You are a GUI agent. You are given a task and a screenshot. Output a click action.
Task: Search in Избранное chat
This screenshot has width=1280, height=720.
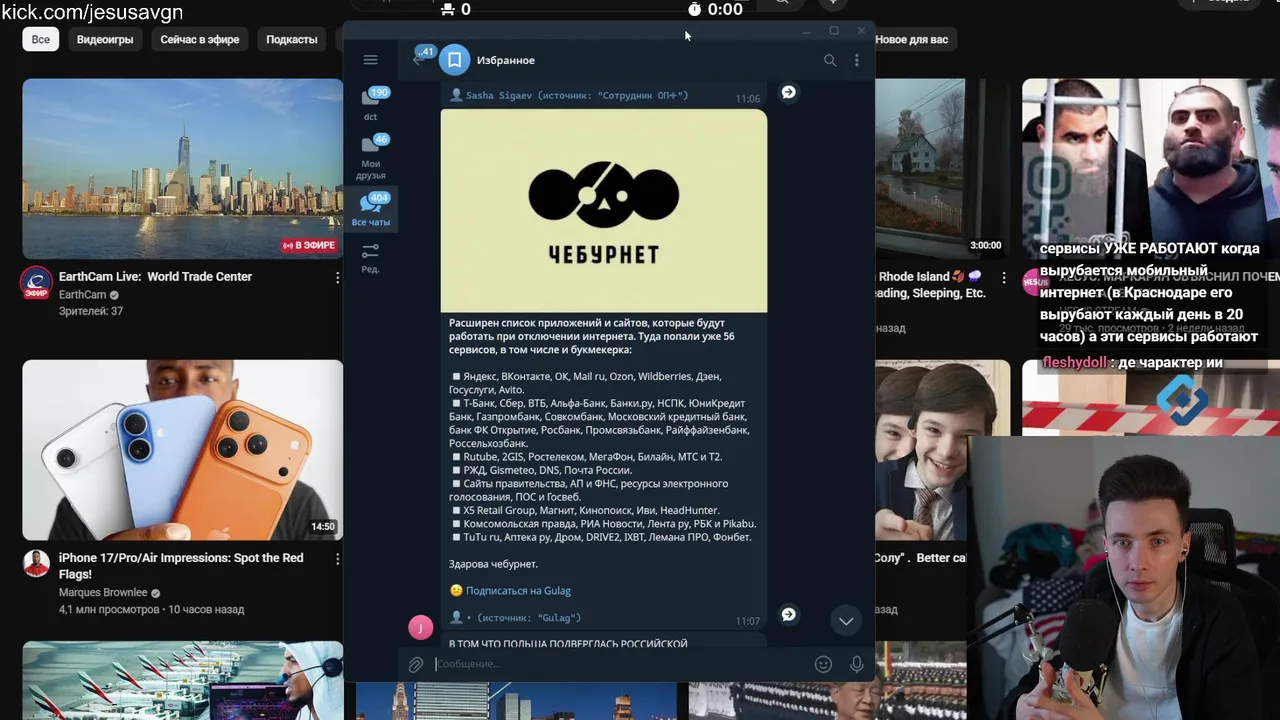(829, 60)
